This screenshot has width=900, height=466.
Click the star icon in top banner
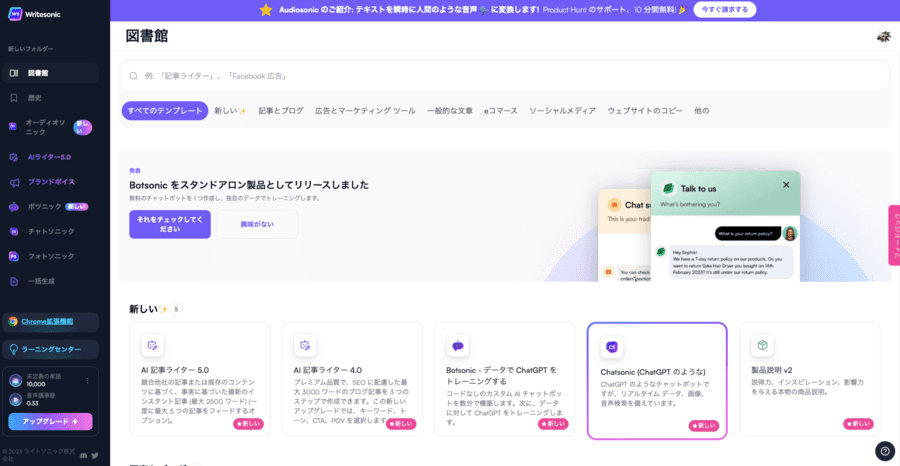(266, 10)
